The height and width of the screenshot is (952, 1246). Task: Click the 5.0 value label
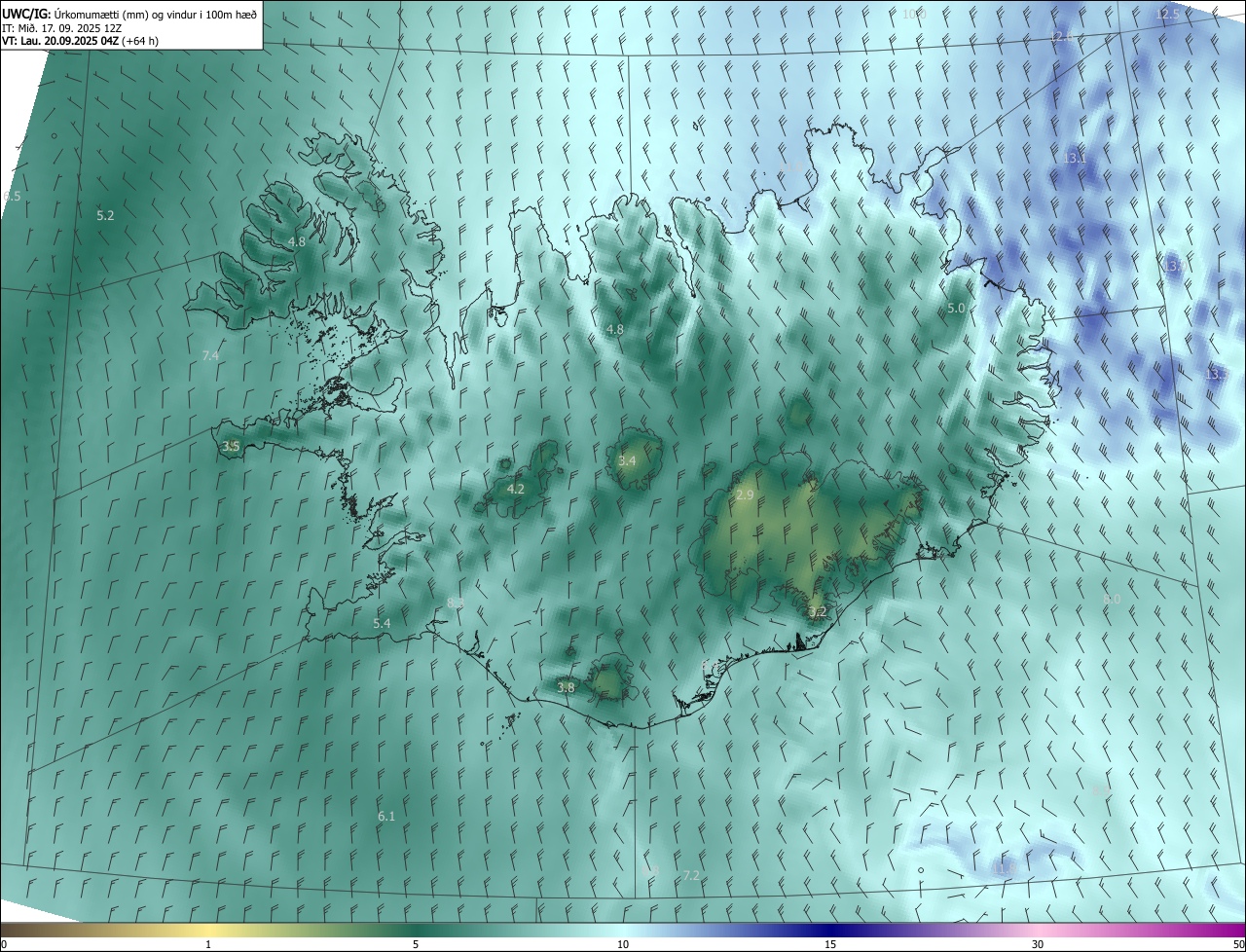pos(956,308)
